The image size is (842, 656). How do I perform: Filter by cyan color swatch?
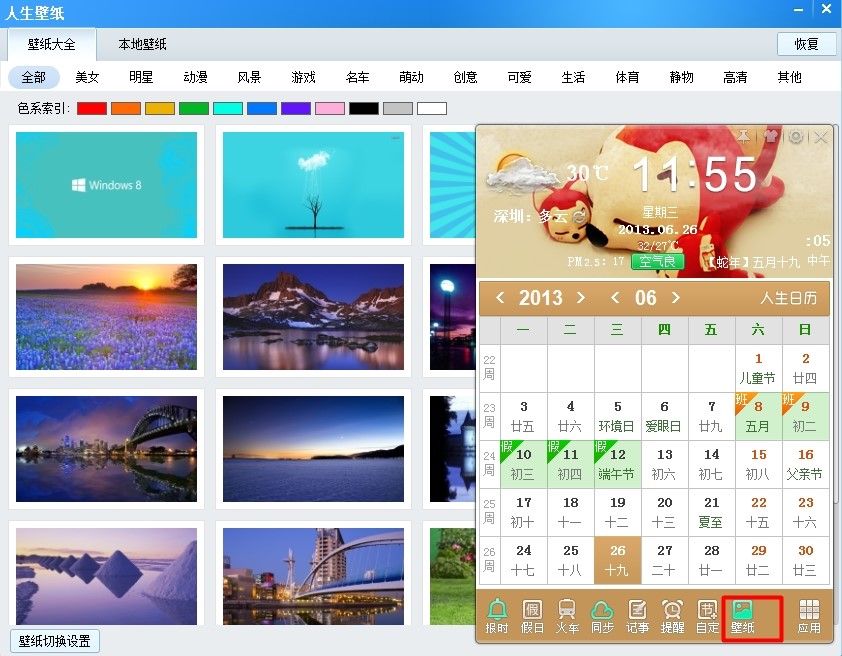point(228,108)
